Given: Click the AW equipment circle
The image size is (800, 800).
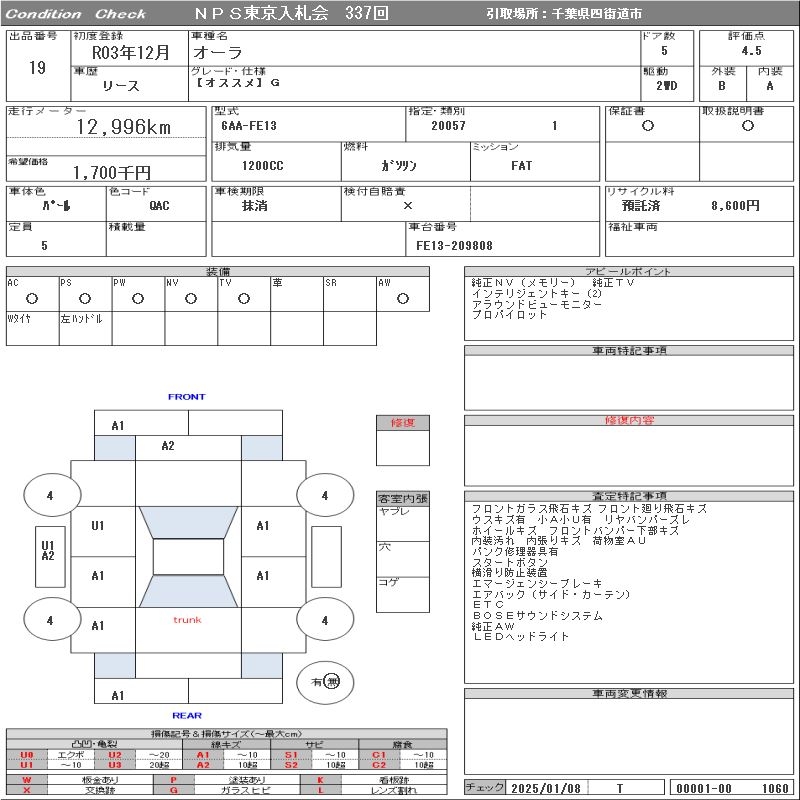Looking at the screenshot, I should [x=403, y=298].
